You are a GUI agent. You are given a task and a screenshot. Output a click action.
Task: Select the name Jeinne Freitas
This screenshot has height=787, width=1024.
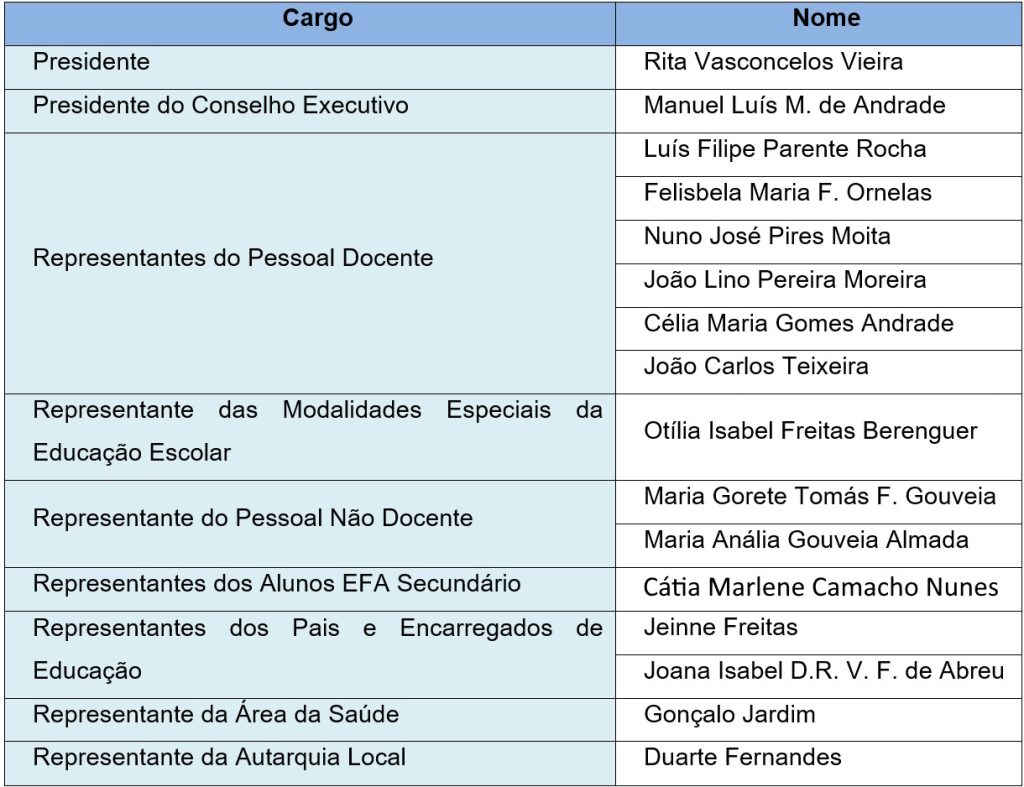coord(720,628)
